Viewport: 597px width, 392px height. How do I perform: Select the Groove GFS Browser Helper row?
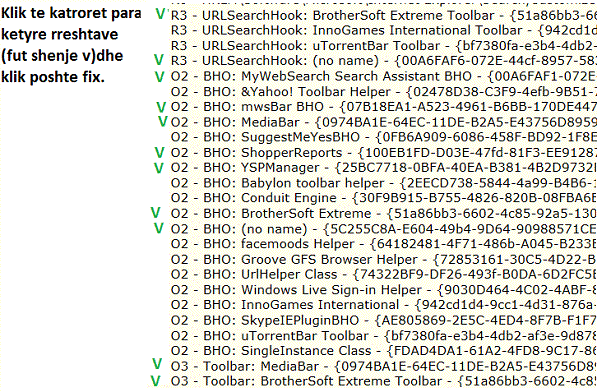pos(384,260)
